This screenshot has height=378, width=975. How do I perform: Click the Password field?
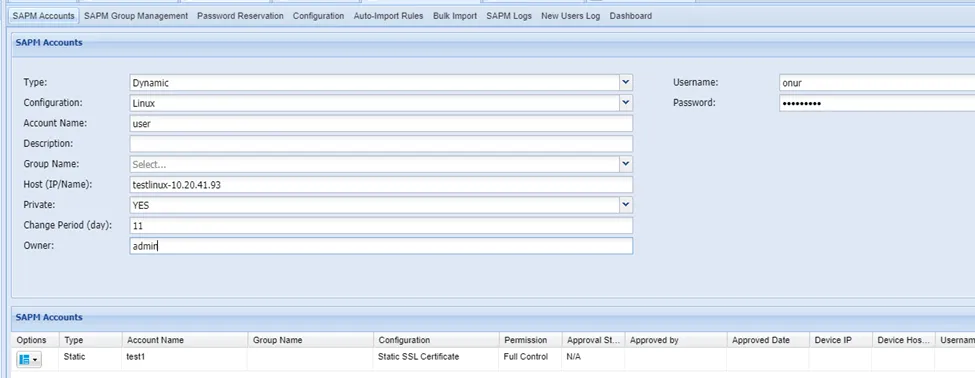877,103
